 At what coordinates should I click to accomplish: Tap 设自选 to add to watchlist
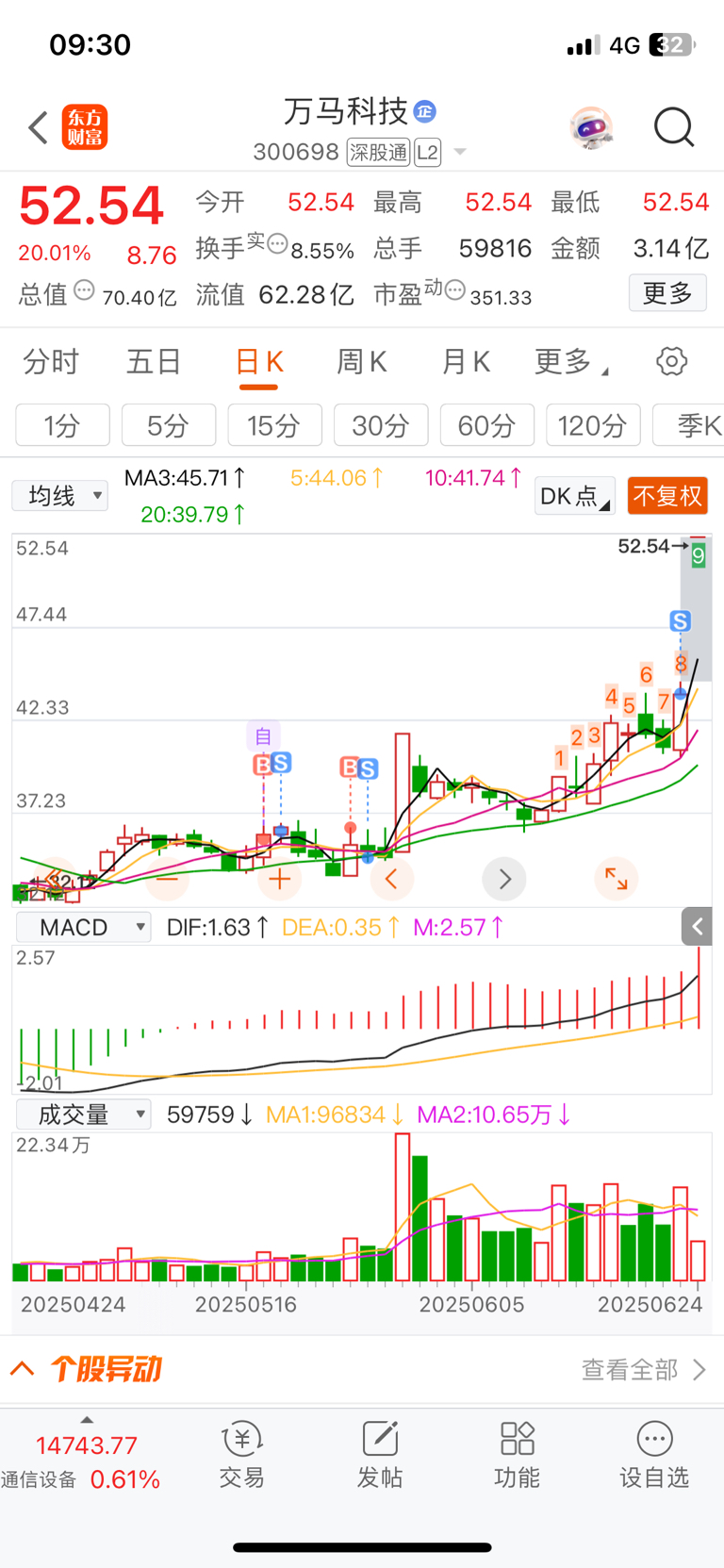click(x=654, y=1456)
